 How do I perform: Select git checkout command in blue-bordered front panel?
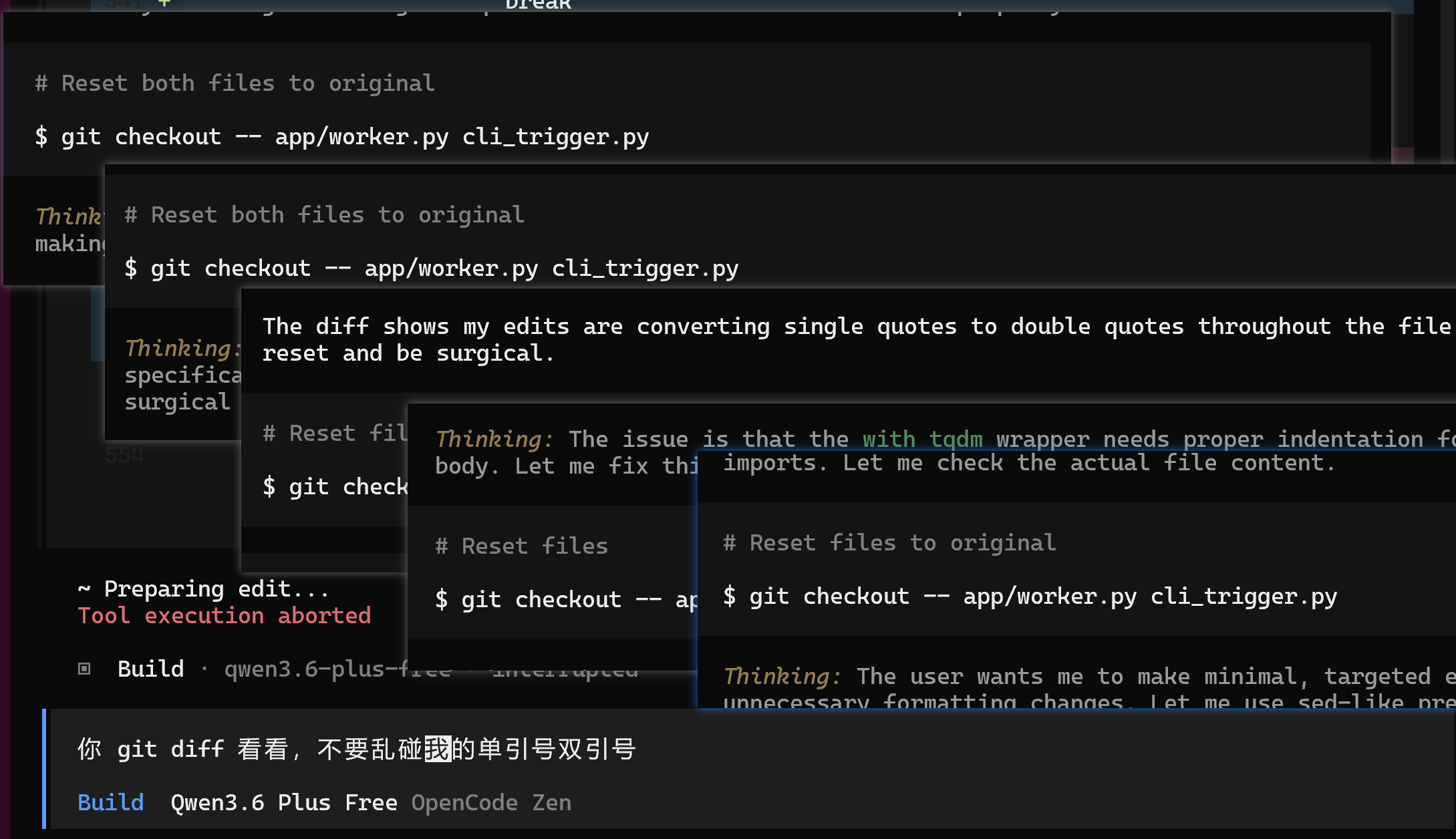point(1030,596)
